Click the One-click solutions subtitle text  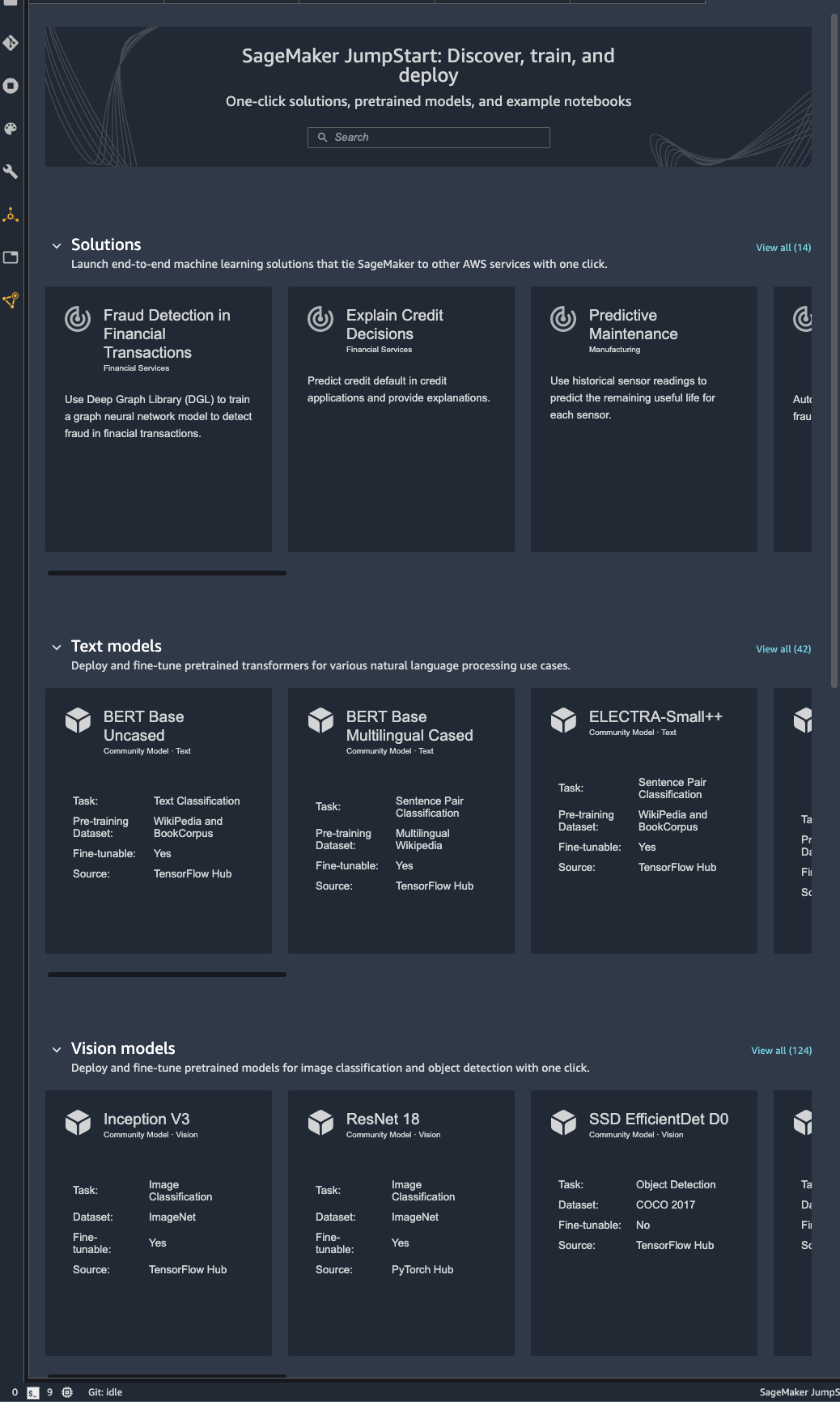(428, 101)
